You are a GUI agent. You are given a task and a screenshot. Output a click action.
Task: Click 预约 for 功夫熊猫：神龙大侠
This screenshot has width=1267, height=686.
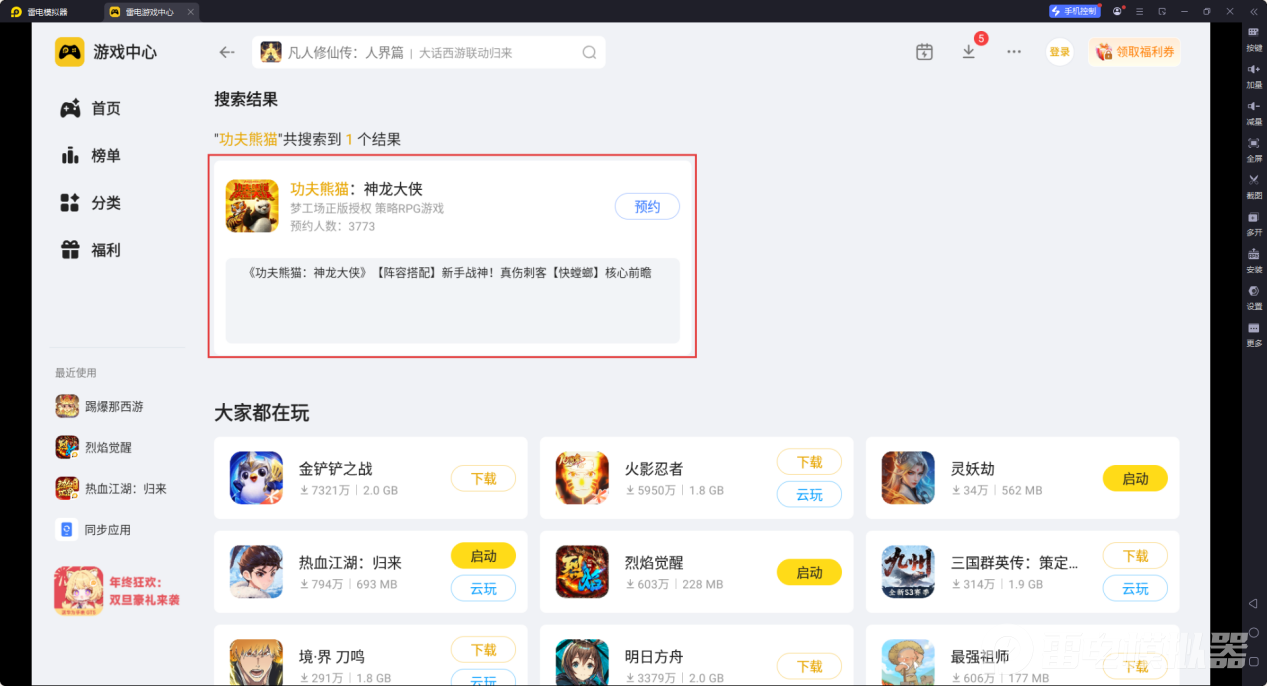[x=647, y=207]
